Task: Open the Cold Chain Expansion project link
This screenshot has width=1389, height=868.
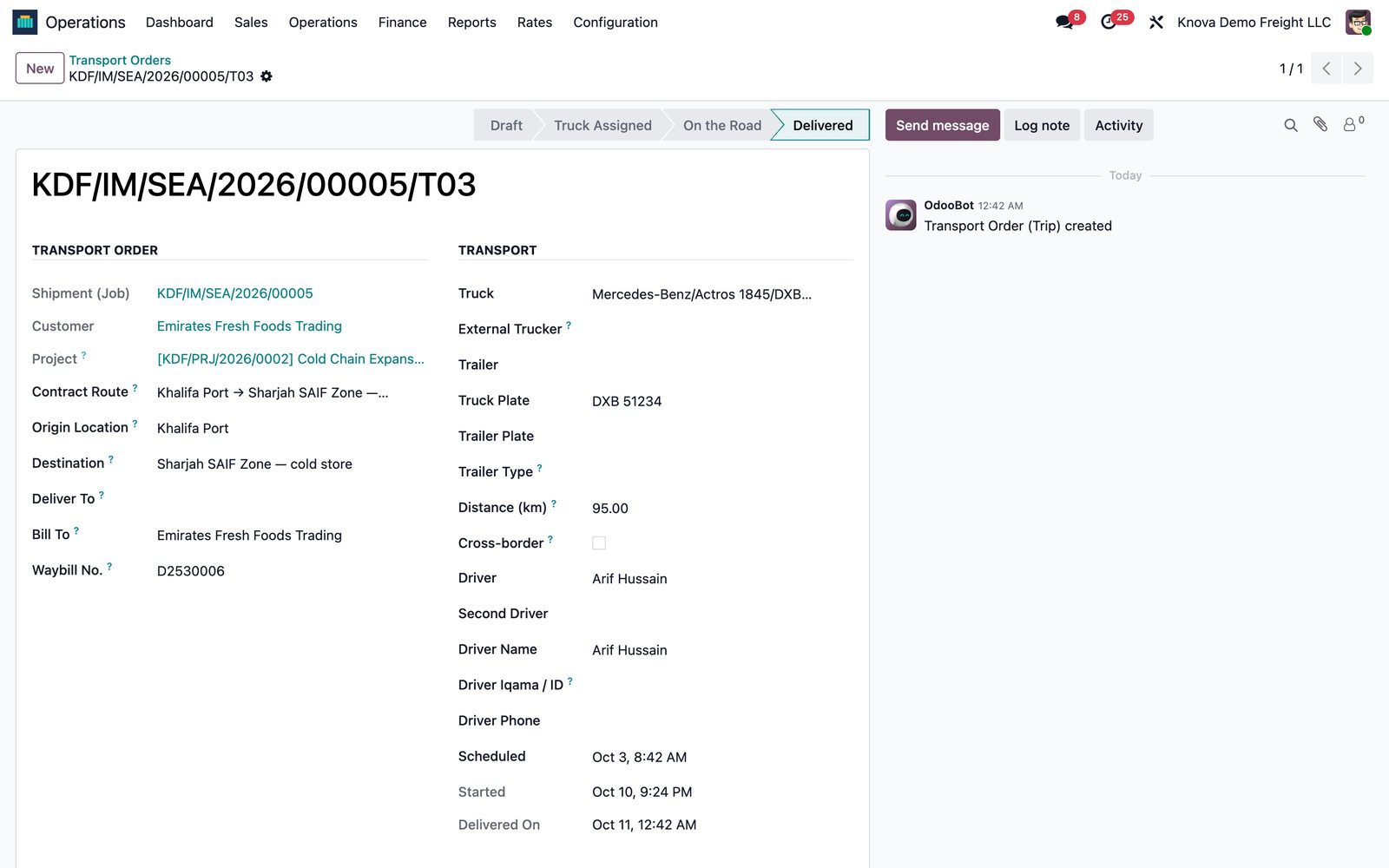Action: [291, 359]
